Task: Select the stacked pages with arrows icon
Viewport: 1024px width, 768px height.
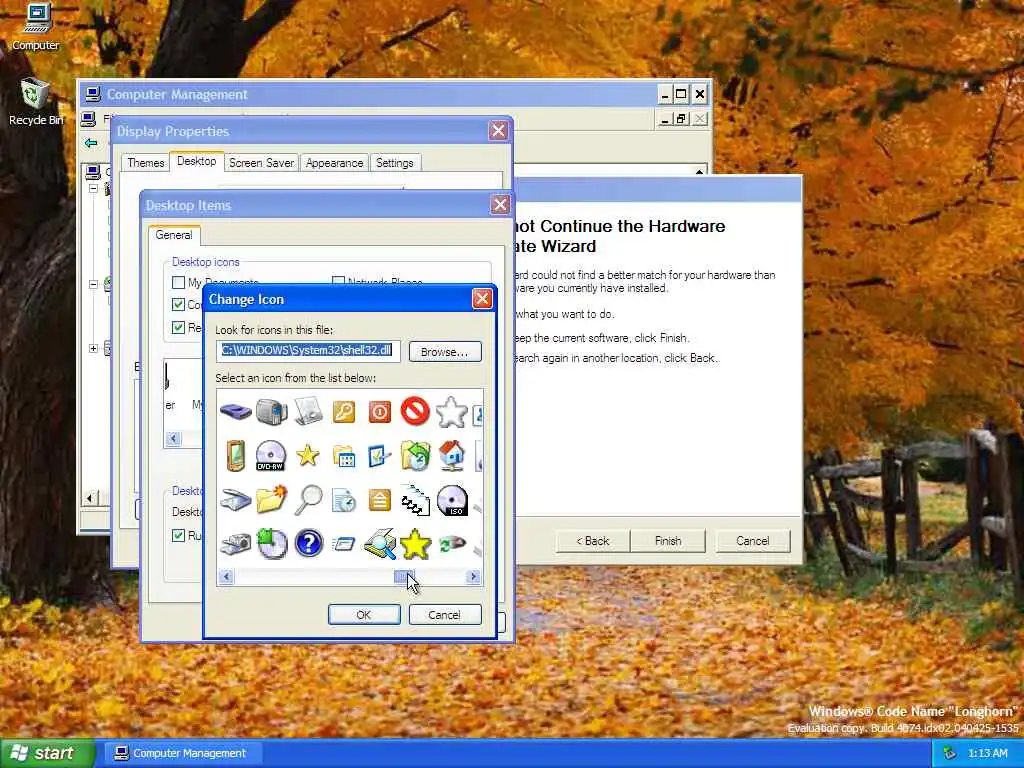Action: click(x=415, y=500)
